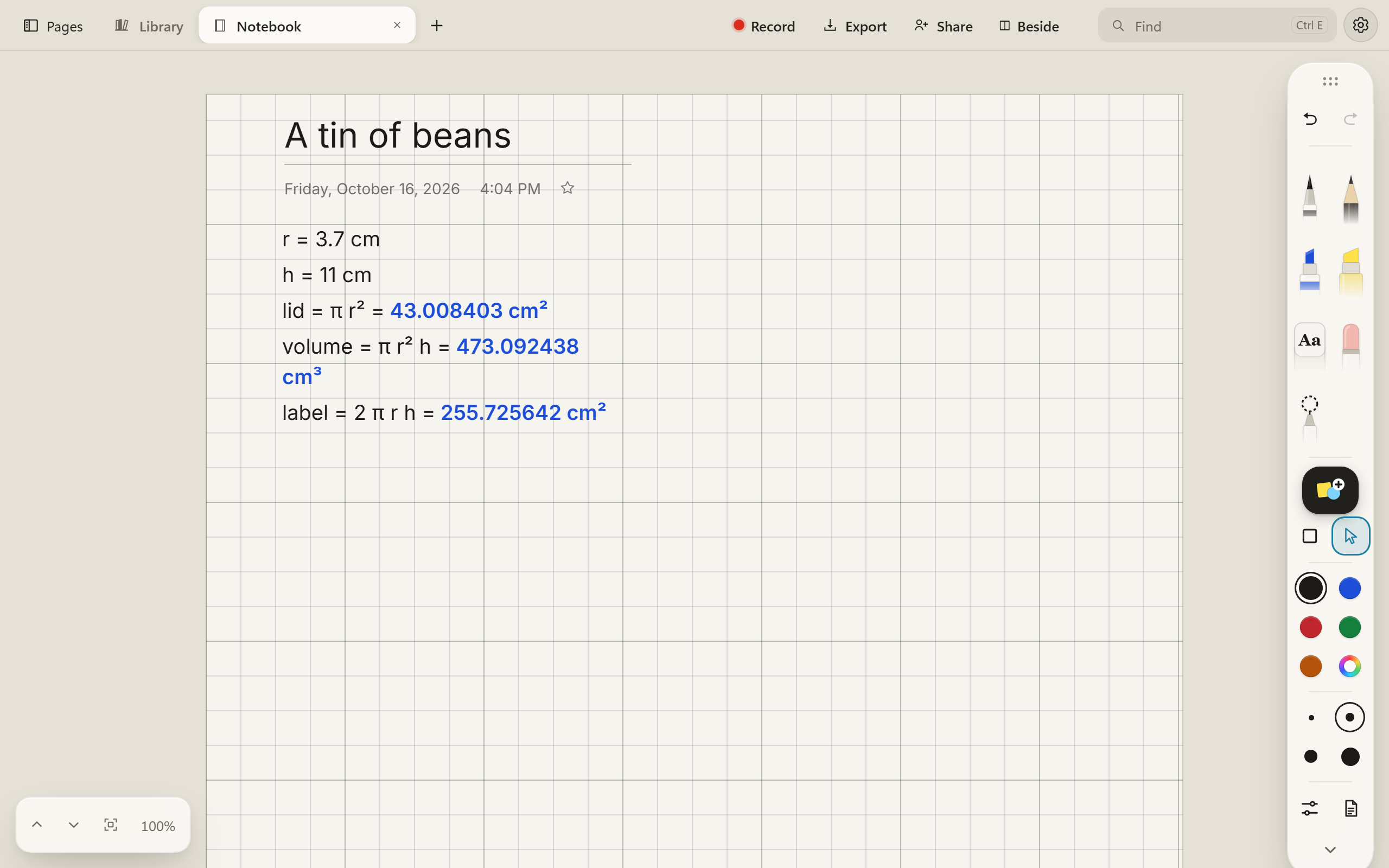Choose the red color swatch
Screen dimensions: 1389x868
pos(1310,627)
